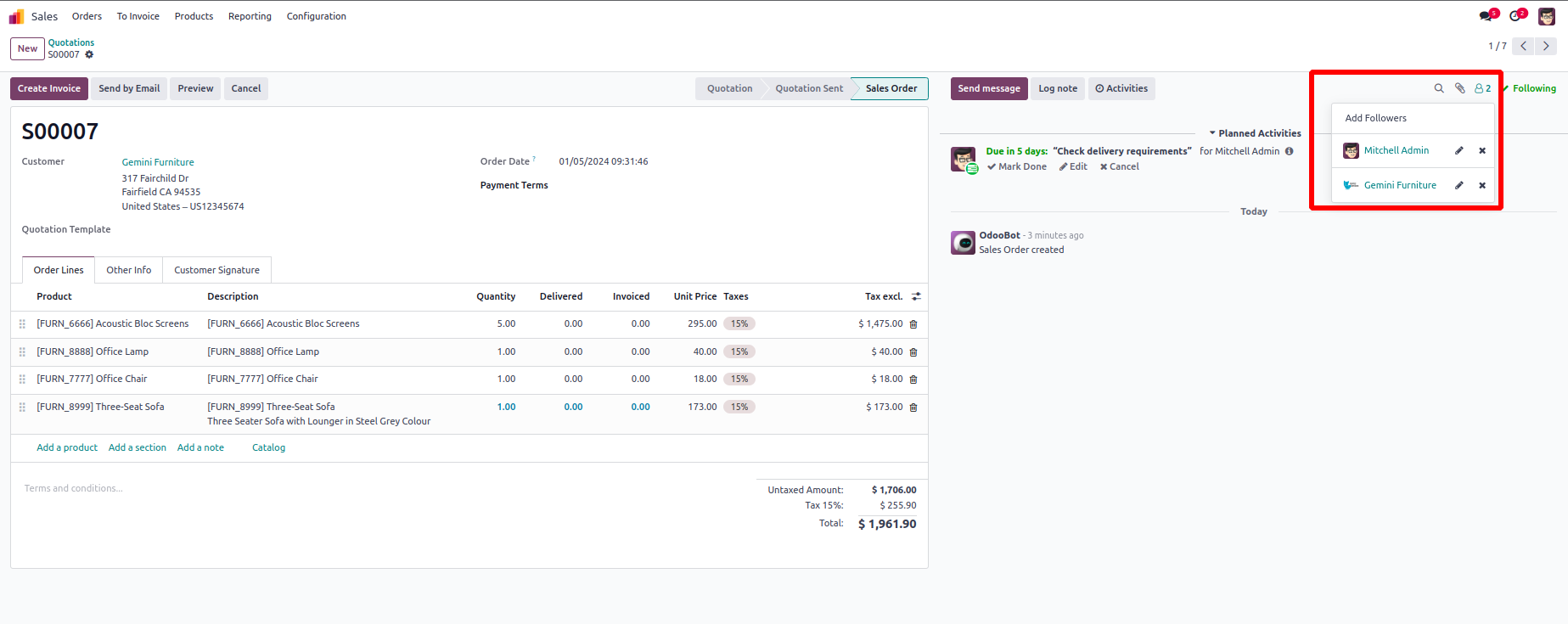Grab the drag handle of Three-Seat Sofa row
The image size is (1568, 624).
tap(22, 408)
